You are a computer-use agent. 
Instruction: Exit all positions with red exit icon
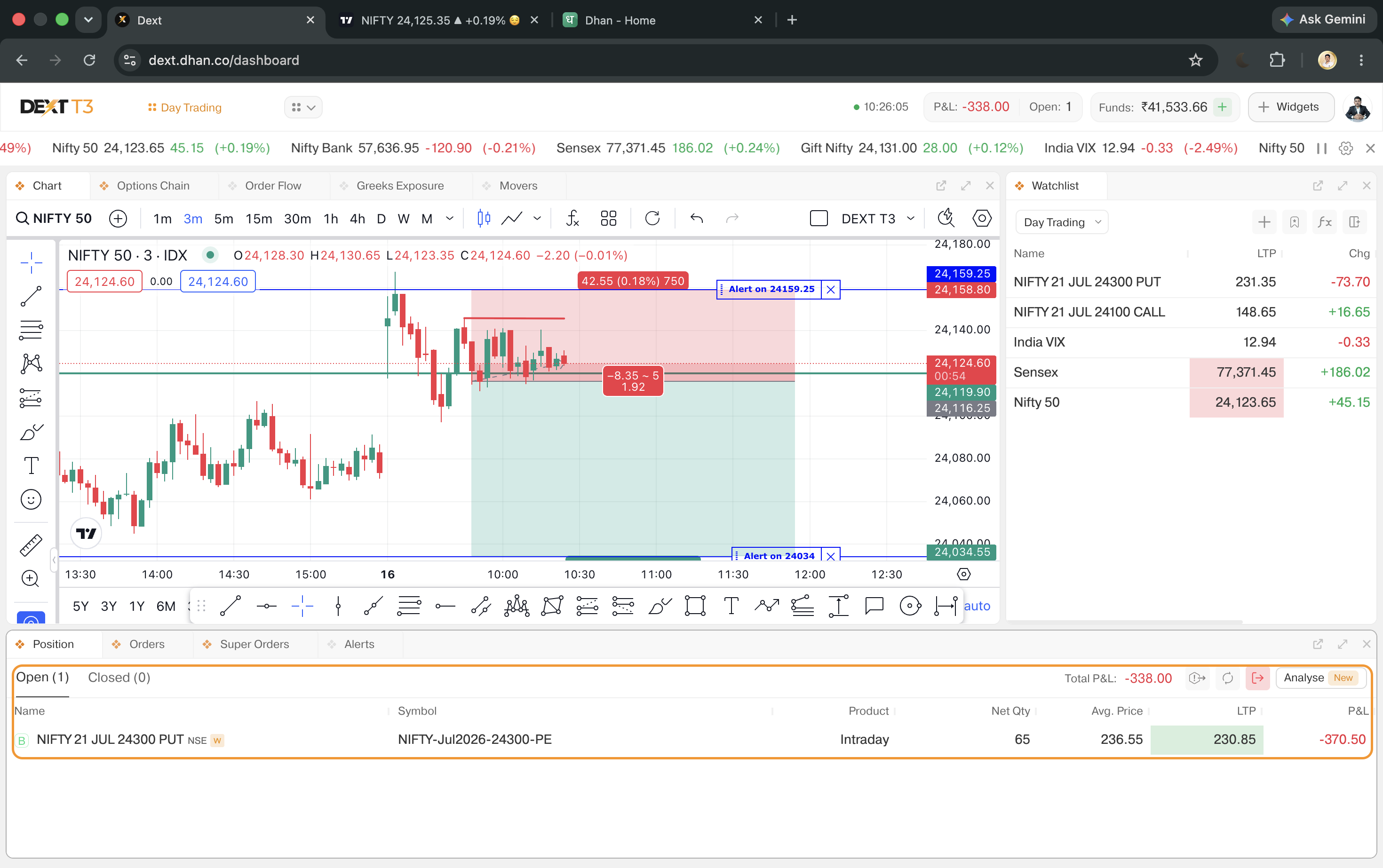point(1258,678)
